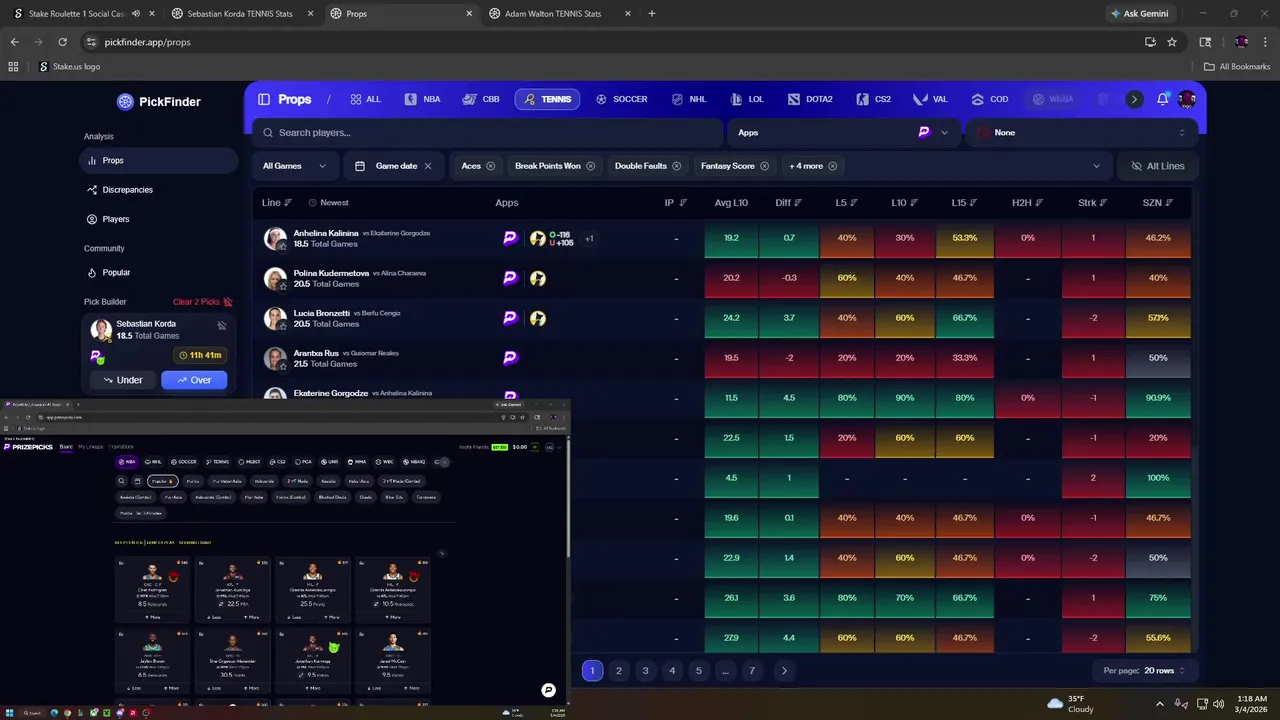Viewport: 1280px width, 720px height.
Task: Open the Apps dropdown
Action: pos(842,132)
